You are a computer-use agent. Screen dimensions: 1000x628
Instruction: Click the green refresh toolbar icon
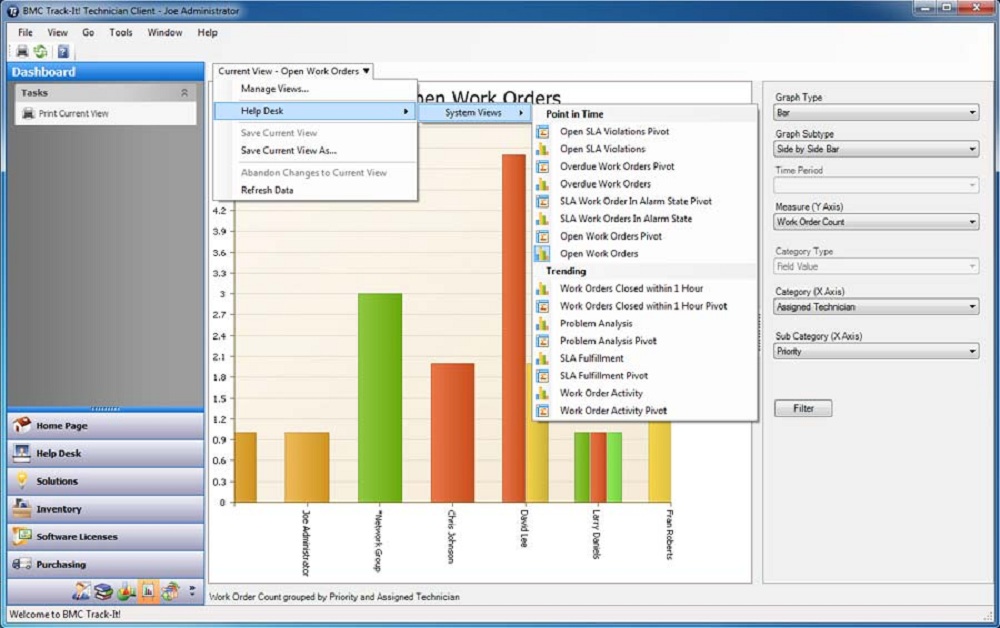41,51
